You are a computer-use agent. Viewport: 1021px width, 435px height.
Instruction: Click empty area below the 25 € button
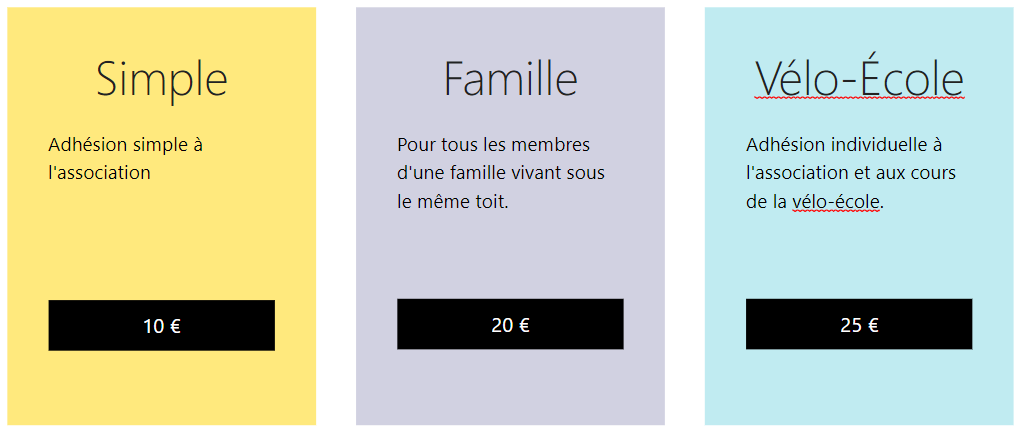pos(859,387)
